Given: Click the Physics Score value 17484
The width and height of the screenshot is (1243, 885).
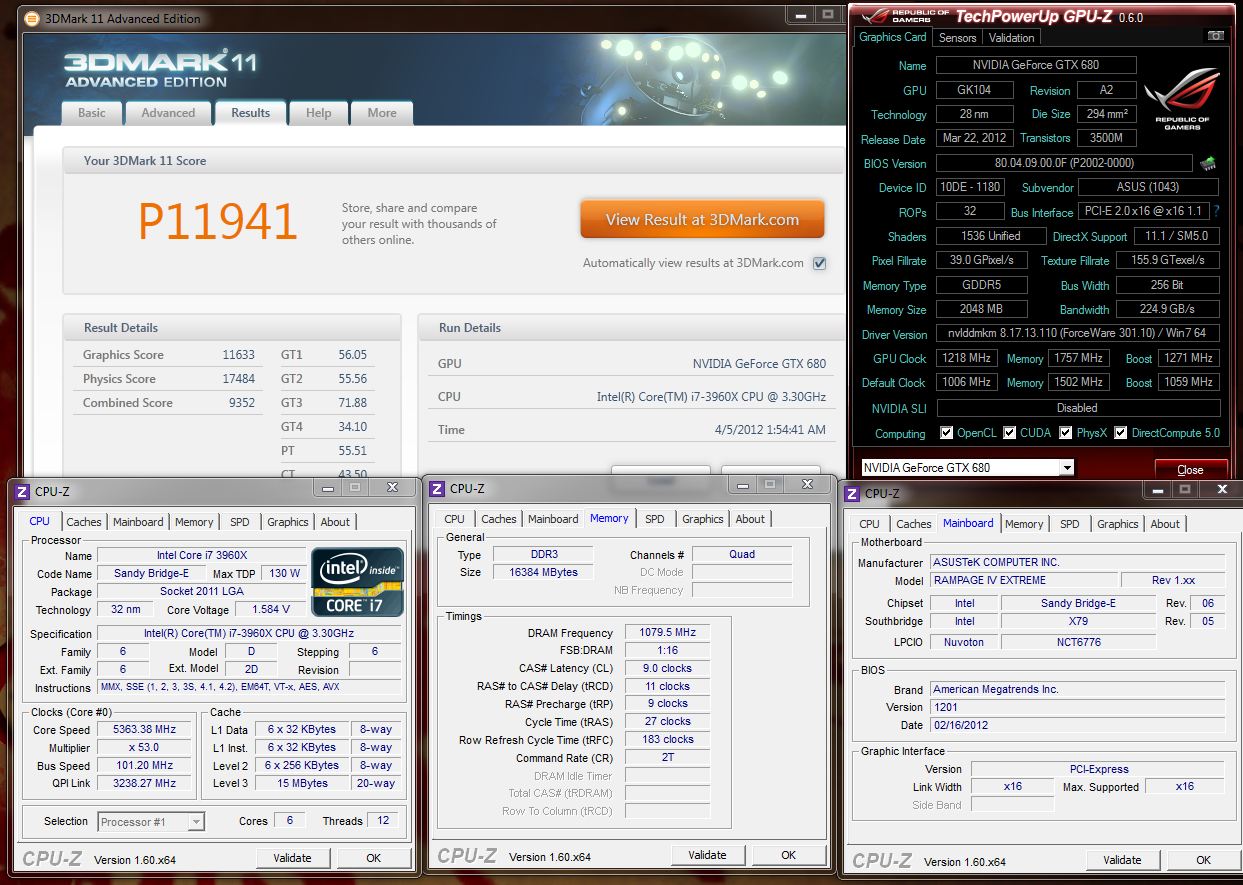Looking at the screenshot, I should pos(239,379).
